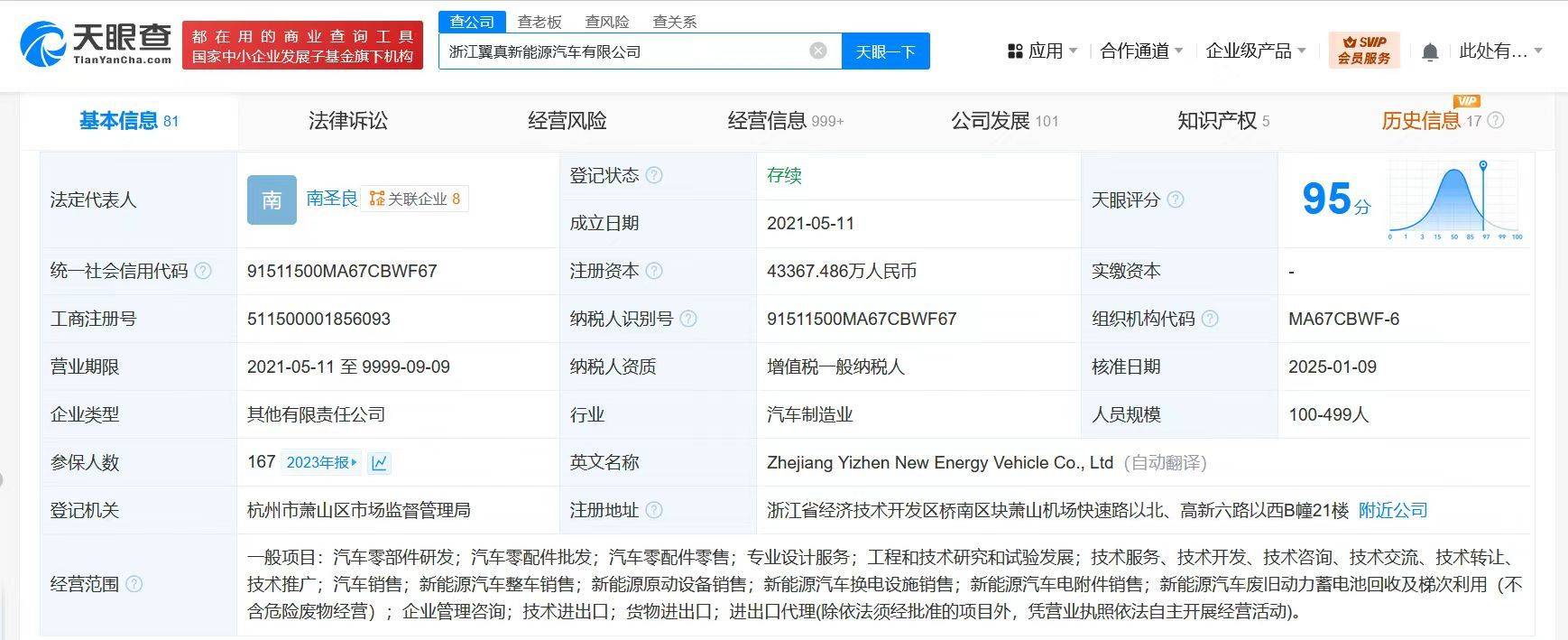Viewport: 1568px width, 640px height.
Task: Click the 95分 score value
Action: pos(1335,199)
